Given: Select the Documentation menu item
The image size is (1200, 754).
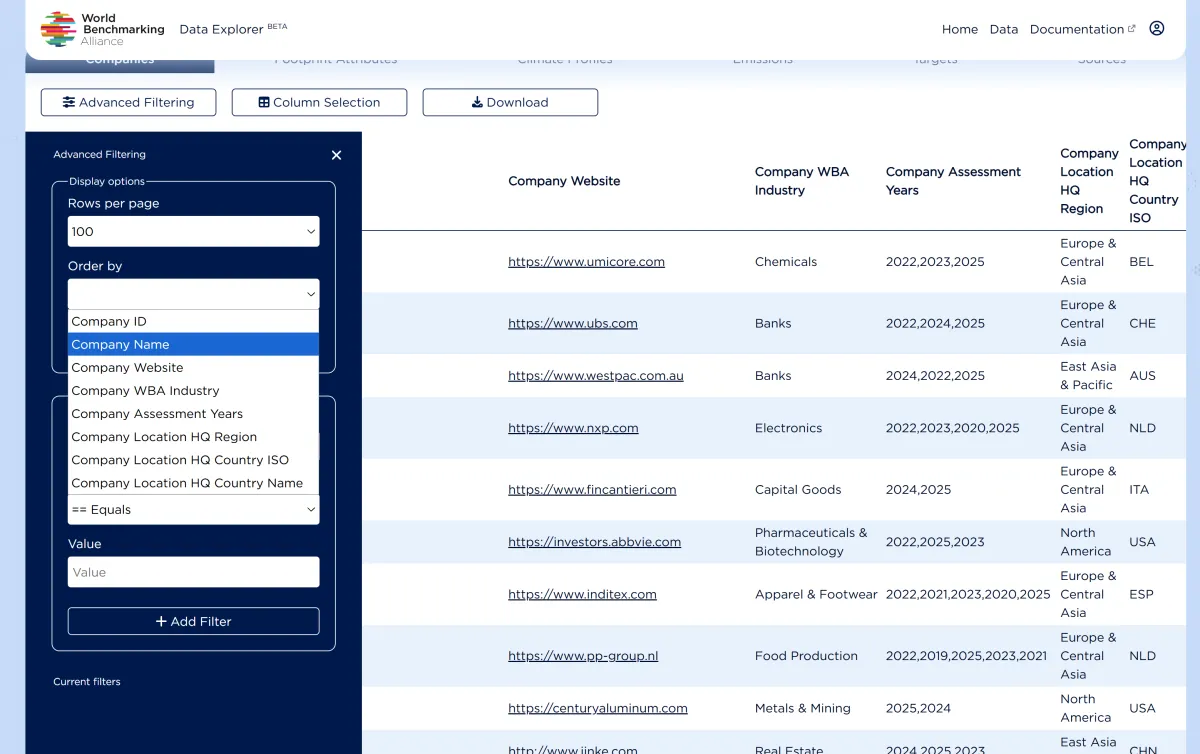Looking at the screenshot, I should tap(1076, 29).
